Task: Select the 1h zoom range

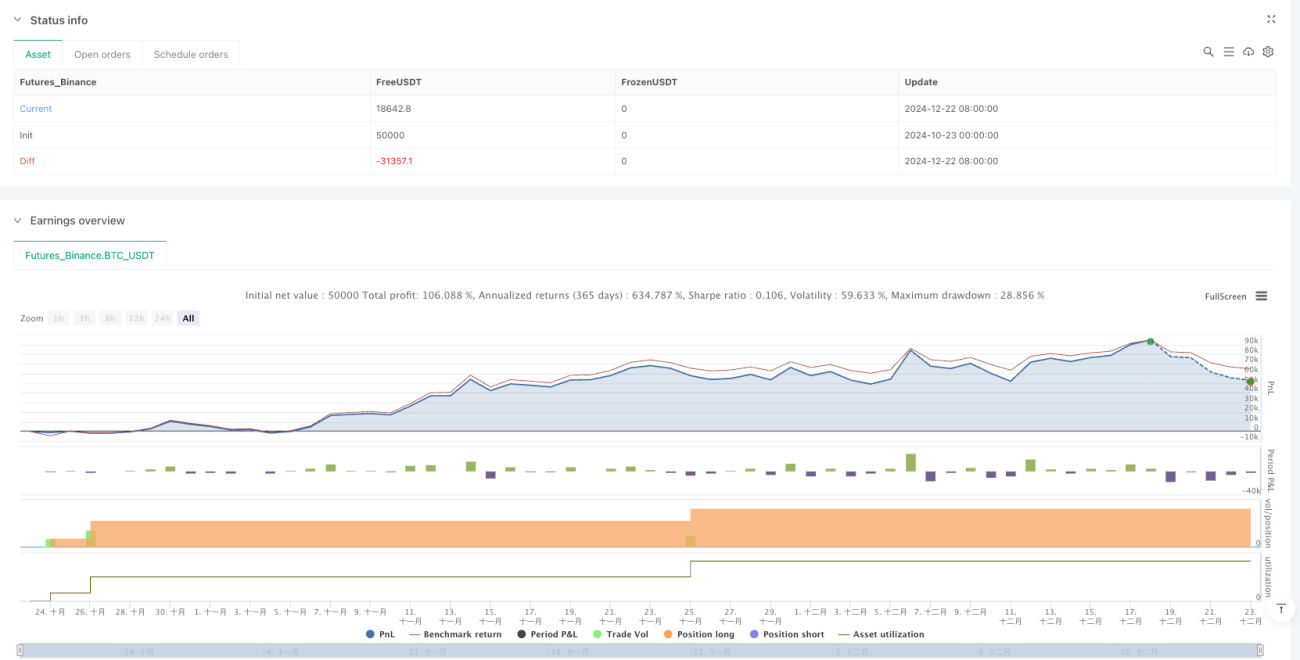Action: coord(59,318)
